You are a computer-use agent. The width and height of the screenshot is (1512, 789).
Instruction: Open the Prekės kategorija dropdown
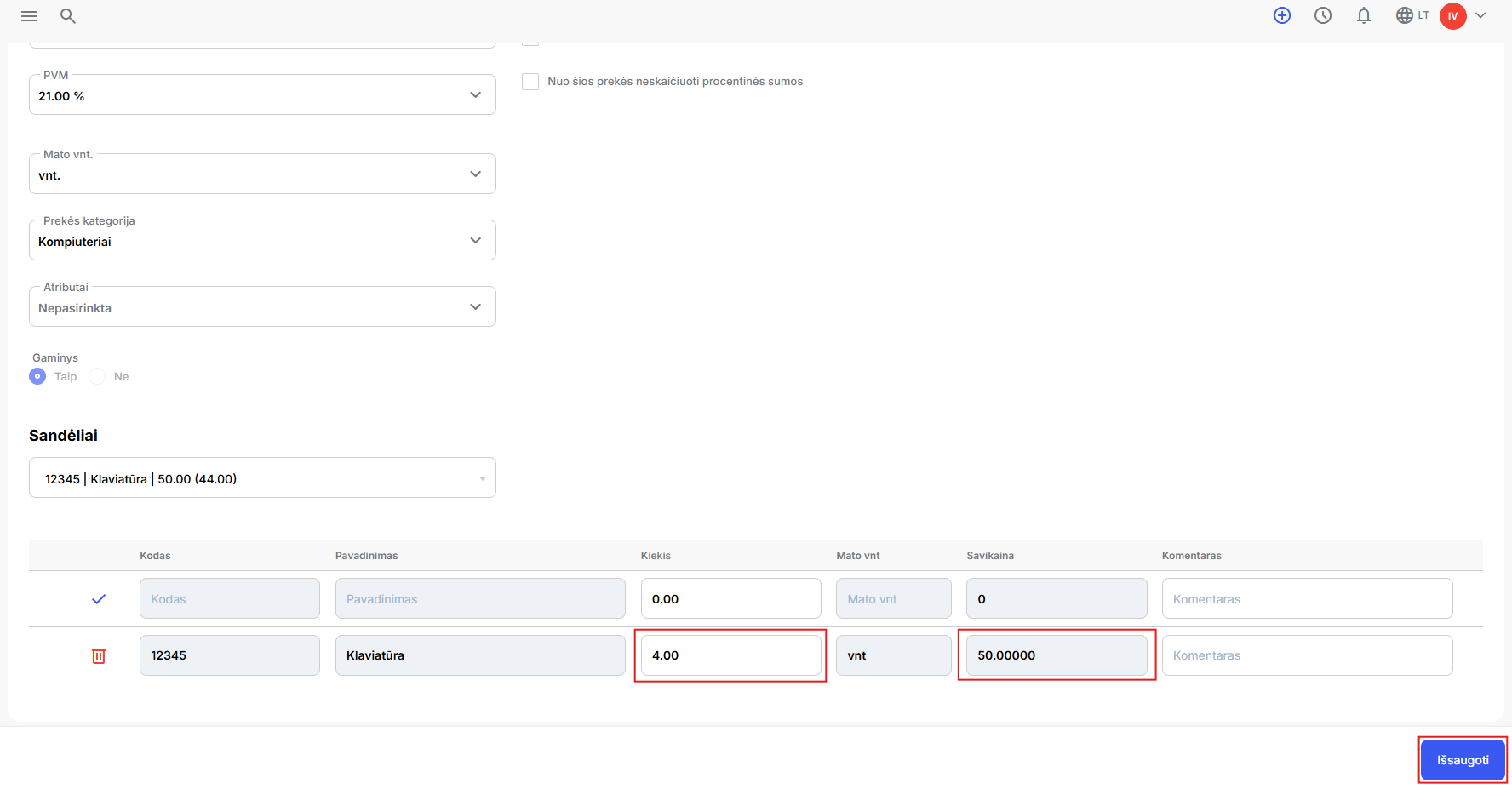[x=262, y=240]
